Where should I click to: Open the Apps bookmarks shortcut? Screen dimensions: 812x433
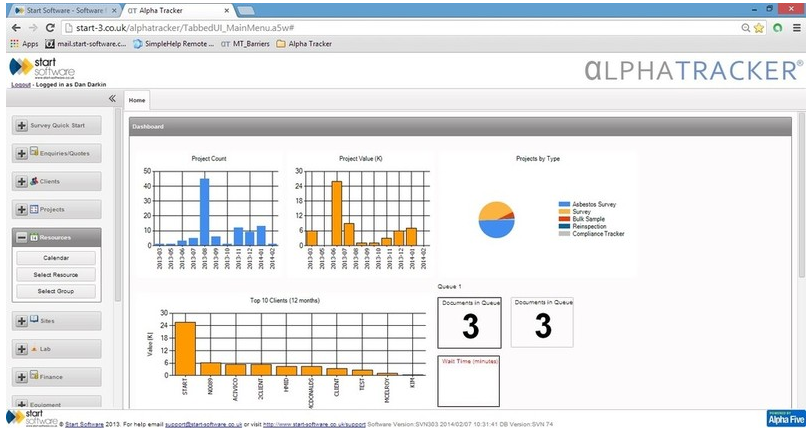click(24, 44)
